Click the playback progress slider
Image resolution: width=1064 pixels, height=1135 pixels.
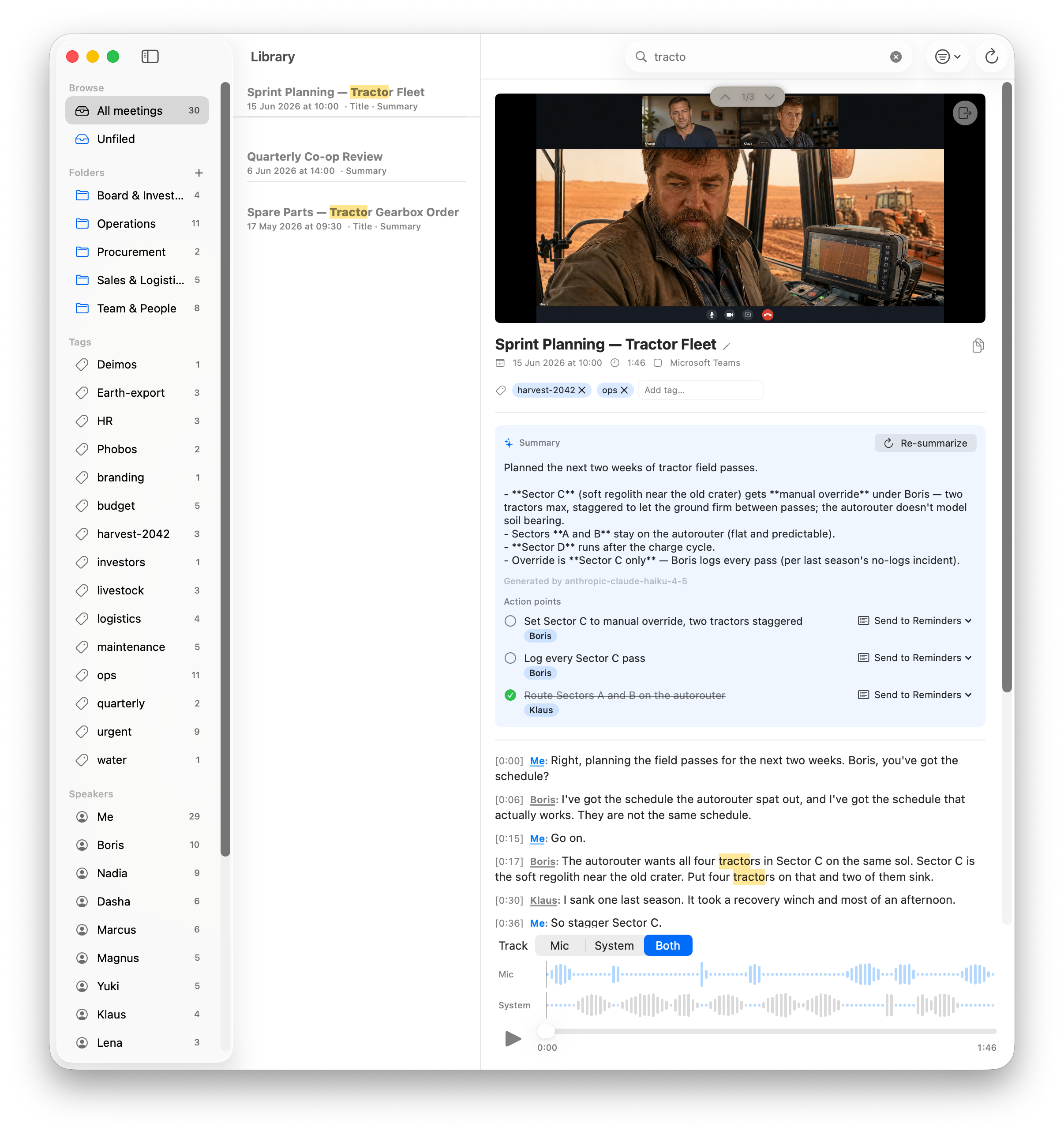(767, 1031)
